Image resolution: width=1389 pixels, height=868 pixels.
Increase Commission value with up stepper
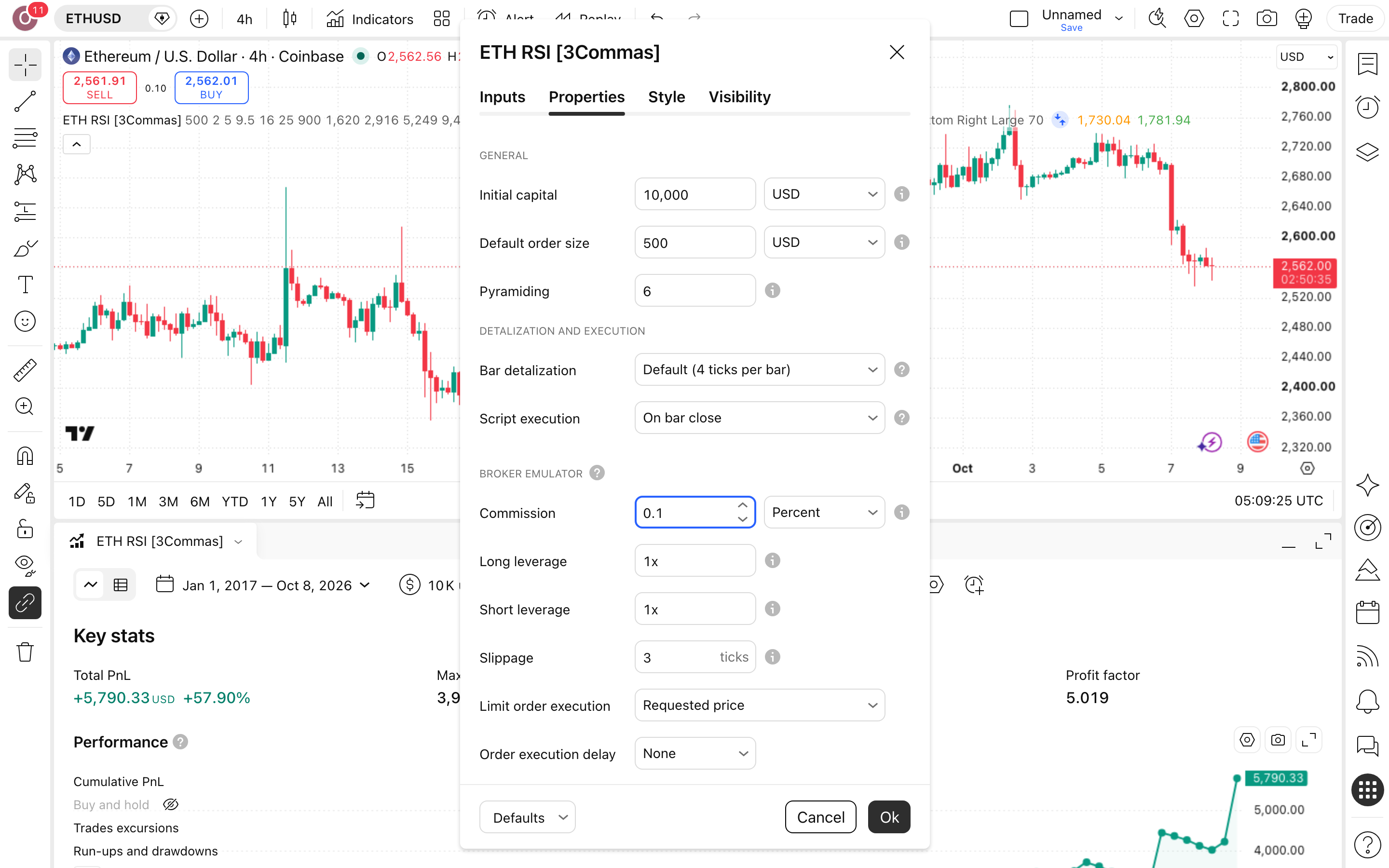(743, 505)
